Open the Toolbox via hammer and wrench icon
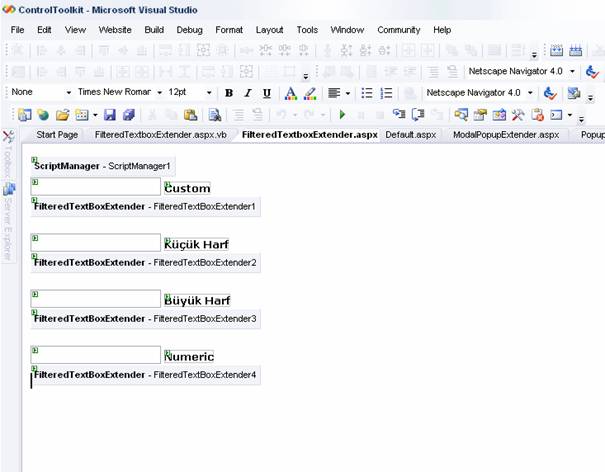This screenshot has height=472, width=605. click(x=518, y=115)
